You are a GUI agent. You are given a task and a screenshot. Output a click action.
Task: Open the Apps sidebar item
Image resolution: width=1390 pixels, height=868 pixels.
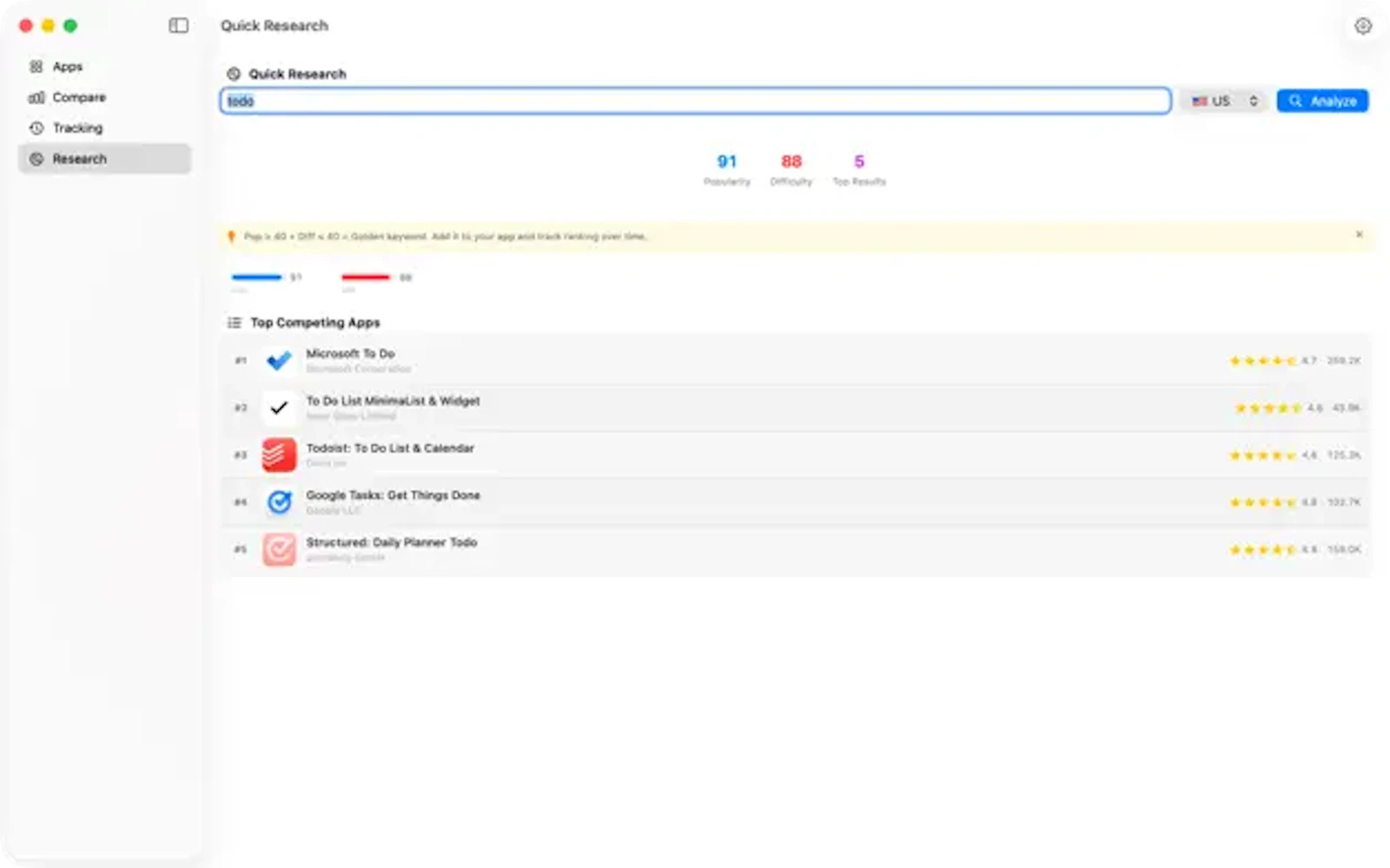point(104,67)
